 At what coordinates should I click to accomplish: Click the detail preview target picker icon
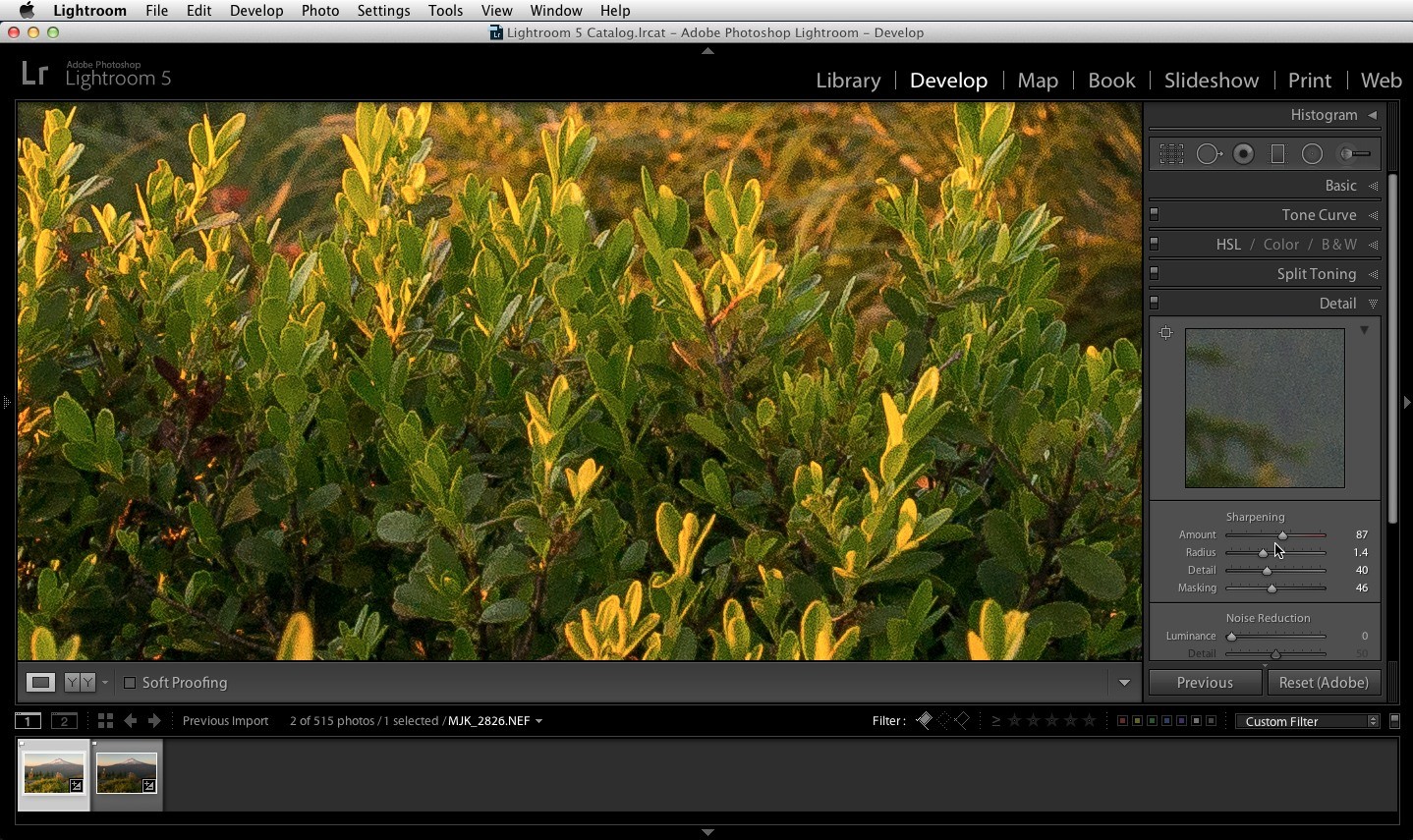click(1166, 333)
